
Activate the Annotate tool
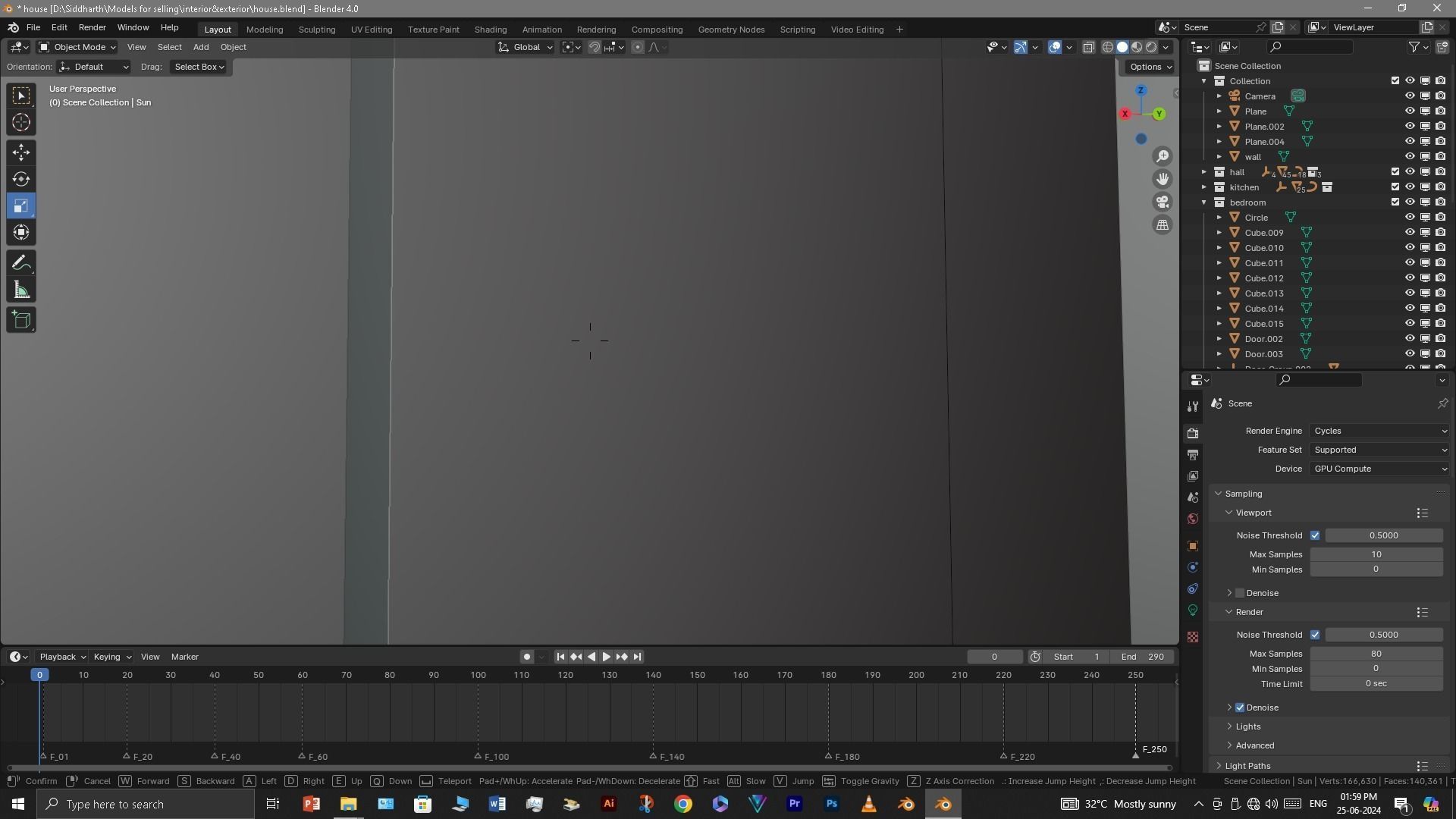point(21,264)
